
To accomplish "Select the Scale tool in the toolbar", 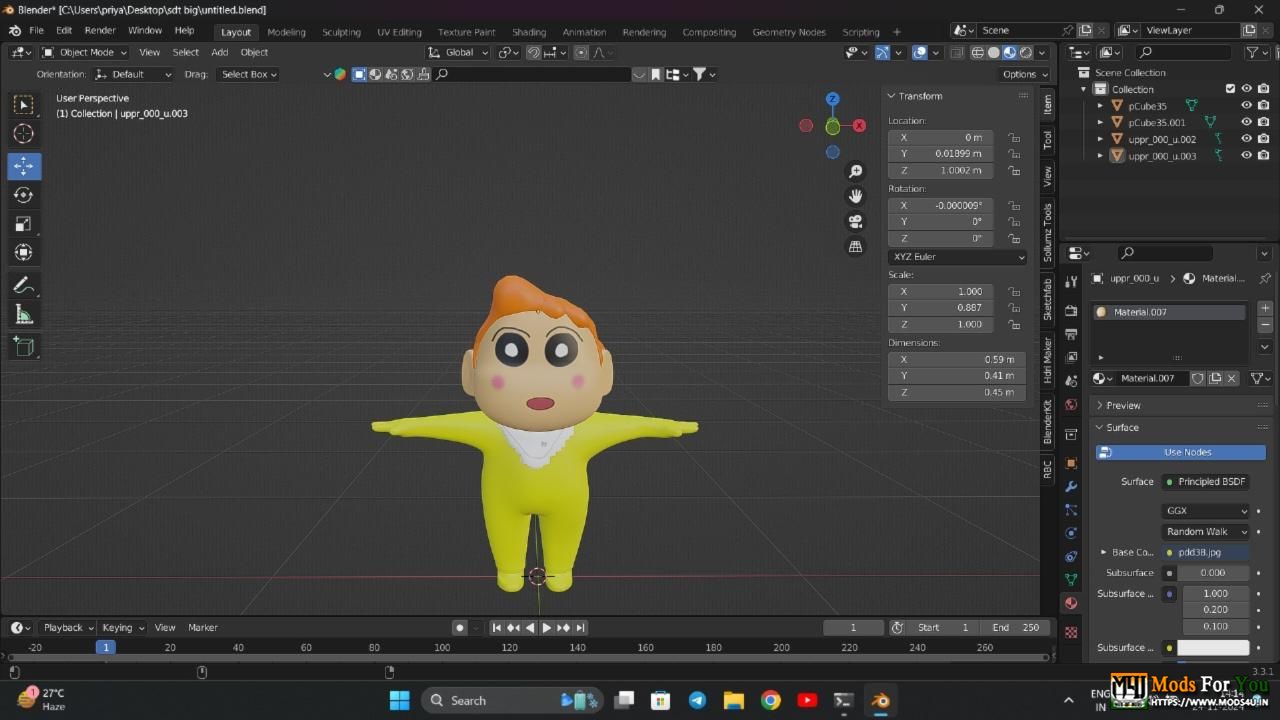I will (x=24, y=226).
